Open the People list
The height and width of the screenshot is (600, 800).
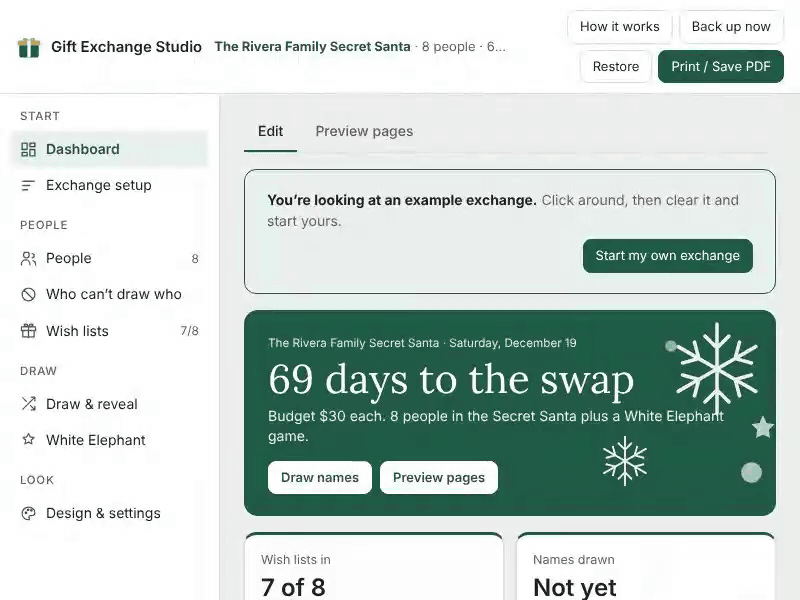(x=110, y=259)
